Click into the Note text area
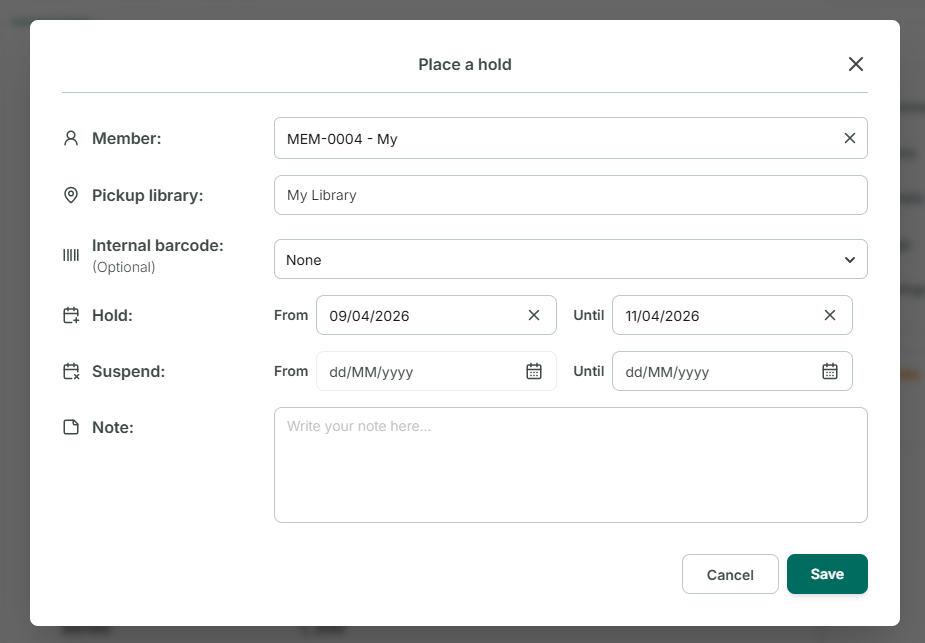 click(570, 465)
